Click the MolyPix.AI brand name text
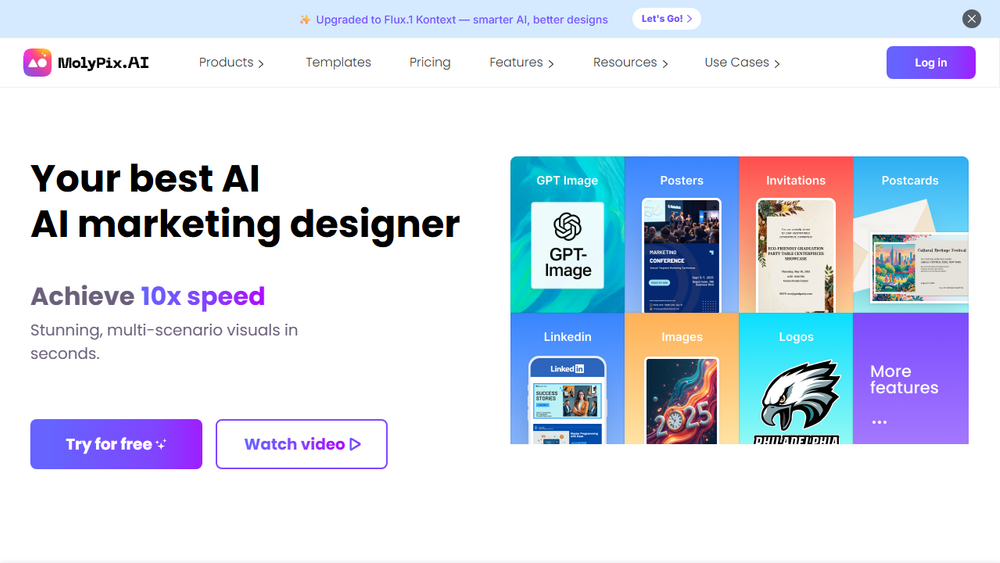The image size is (1000, 563). point(103,62)
